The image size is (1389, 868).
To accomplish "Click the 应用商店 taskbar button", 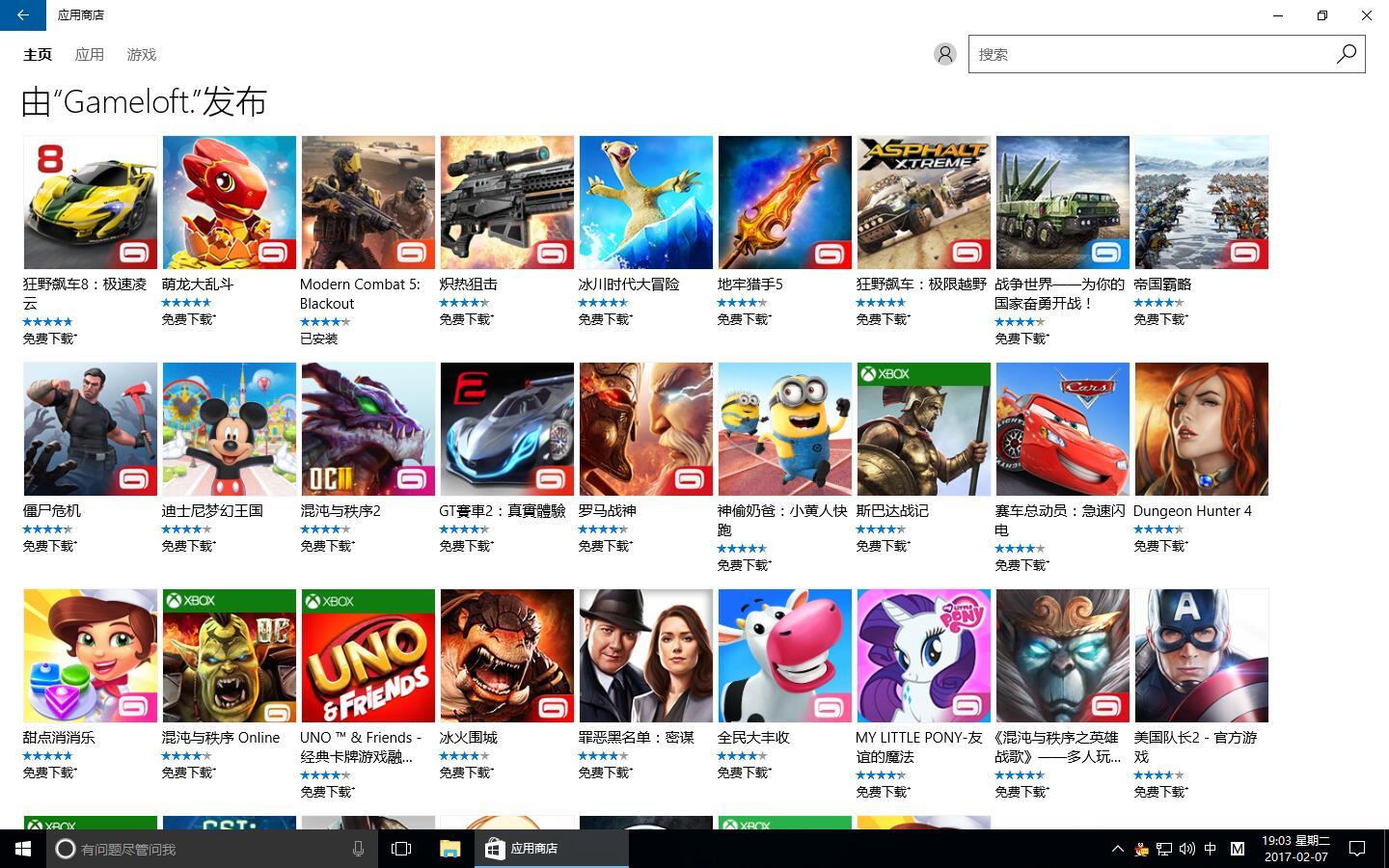I will (x=552, y=849).
